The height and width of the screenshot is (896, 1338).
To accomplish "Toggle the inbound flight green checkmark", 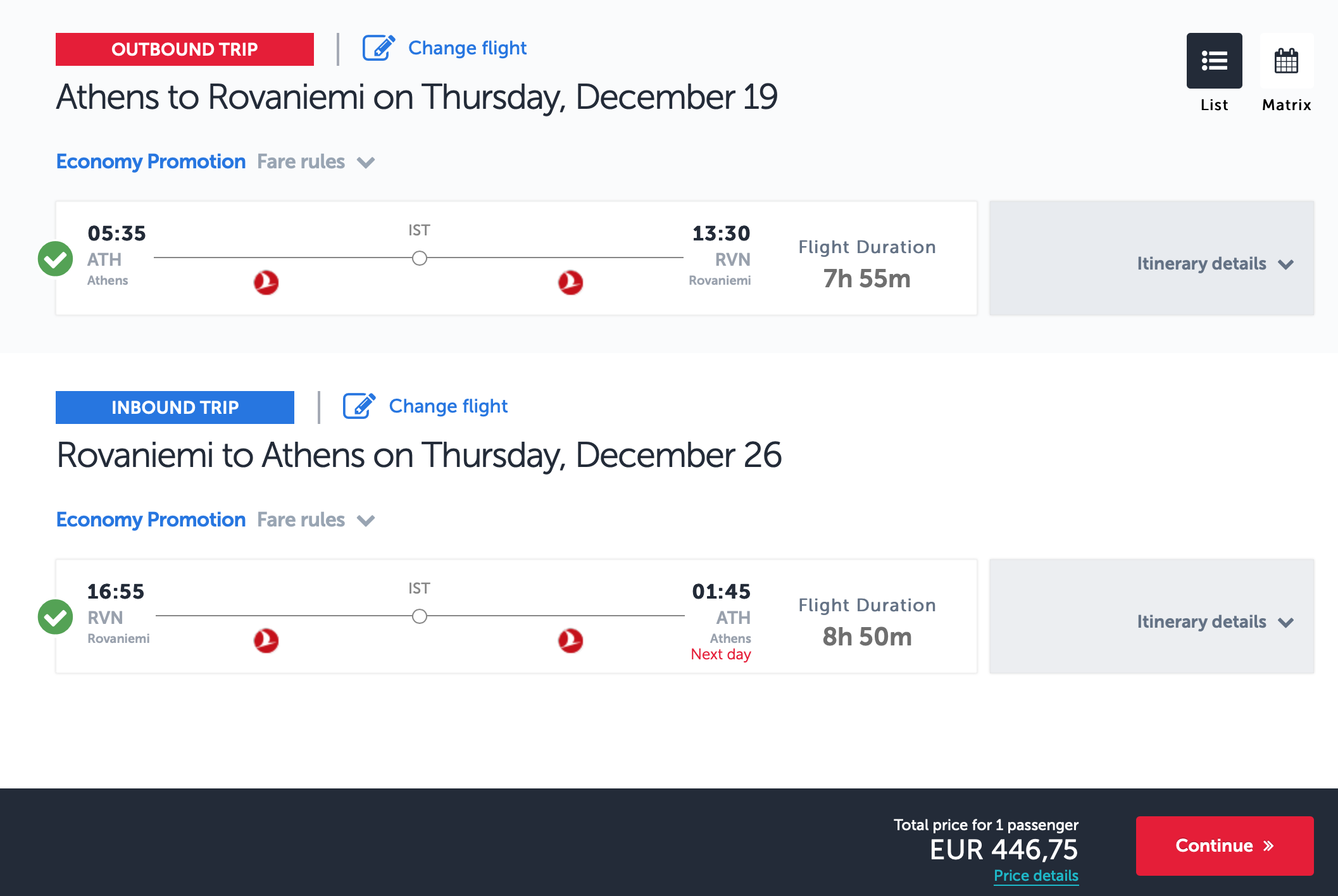I will 56,617.
